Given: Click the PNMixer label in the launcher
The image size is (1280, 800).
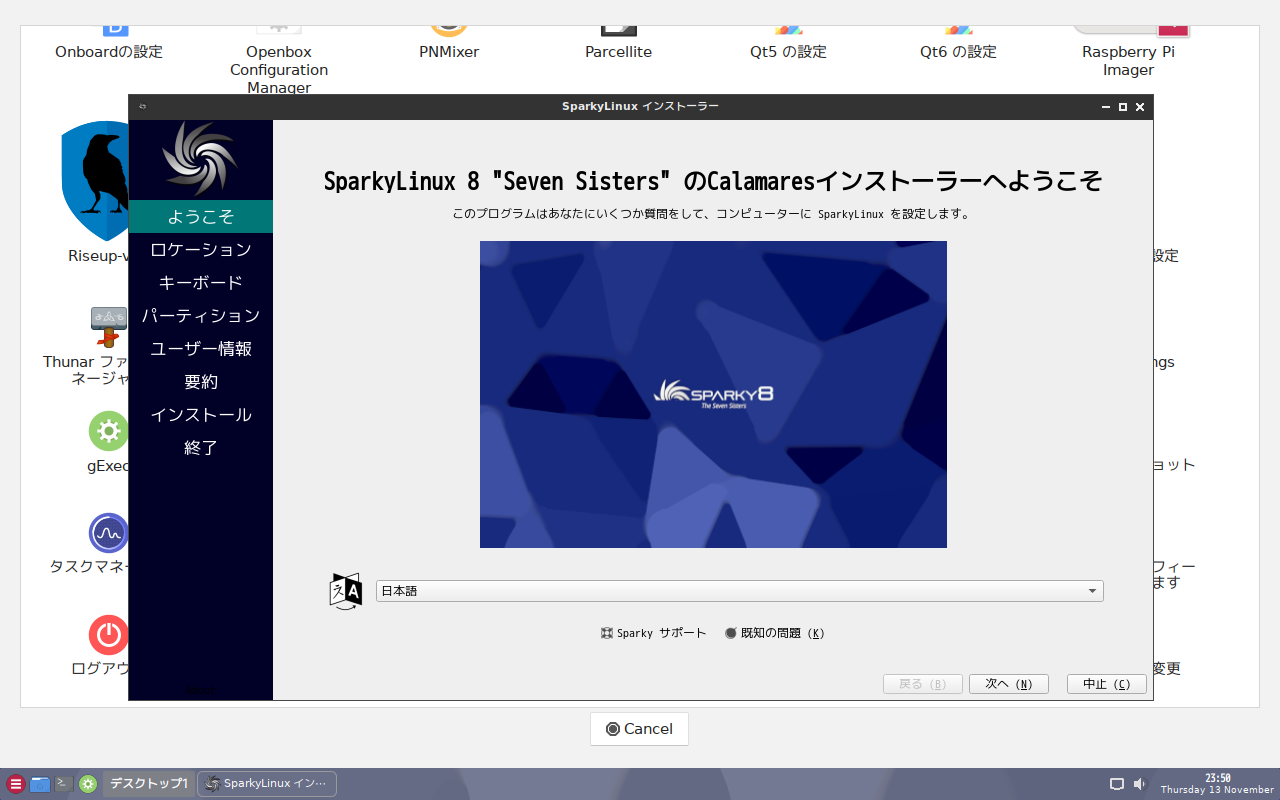Looking at the screenshot, I should 449,52.
